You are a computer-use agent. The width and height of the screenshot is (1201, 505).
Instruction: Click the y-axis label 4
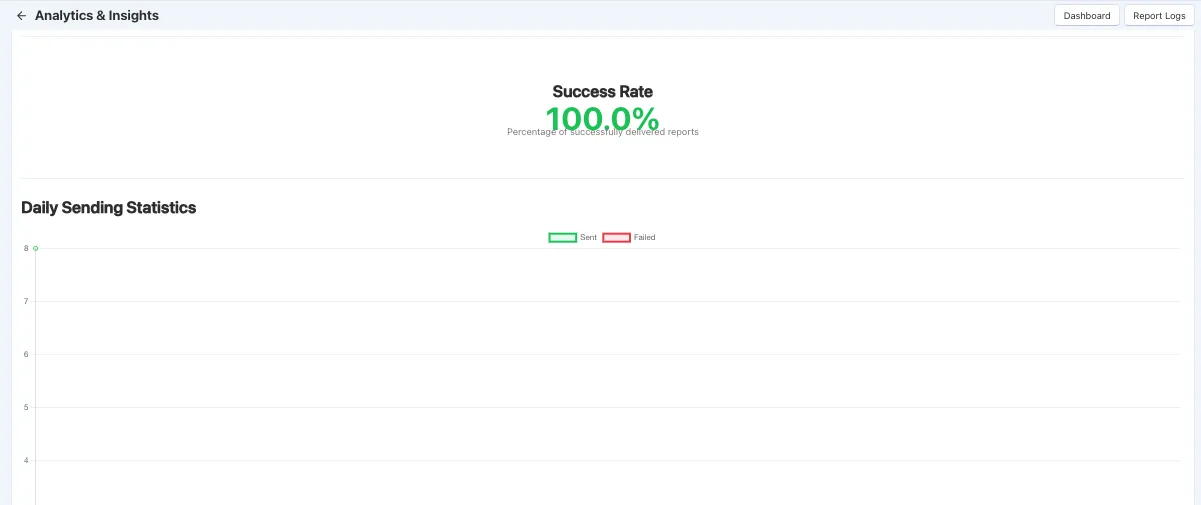click(x=26, y=460)
